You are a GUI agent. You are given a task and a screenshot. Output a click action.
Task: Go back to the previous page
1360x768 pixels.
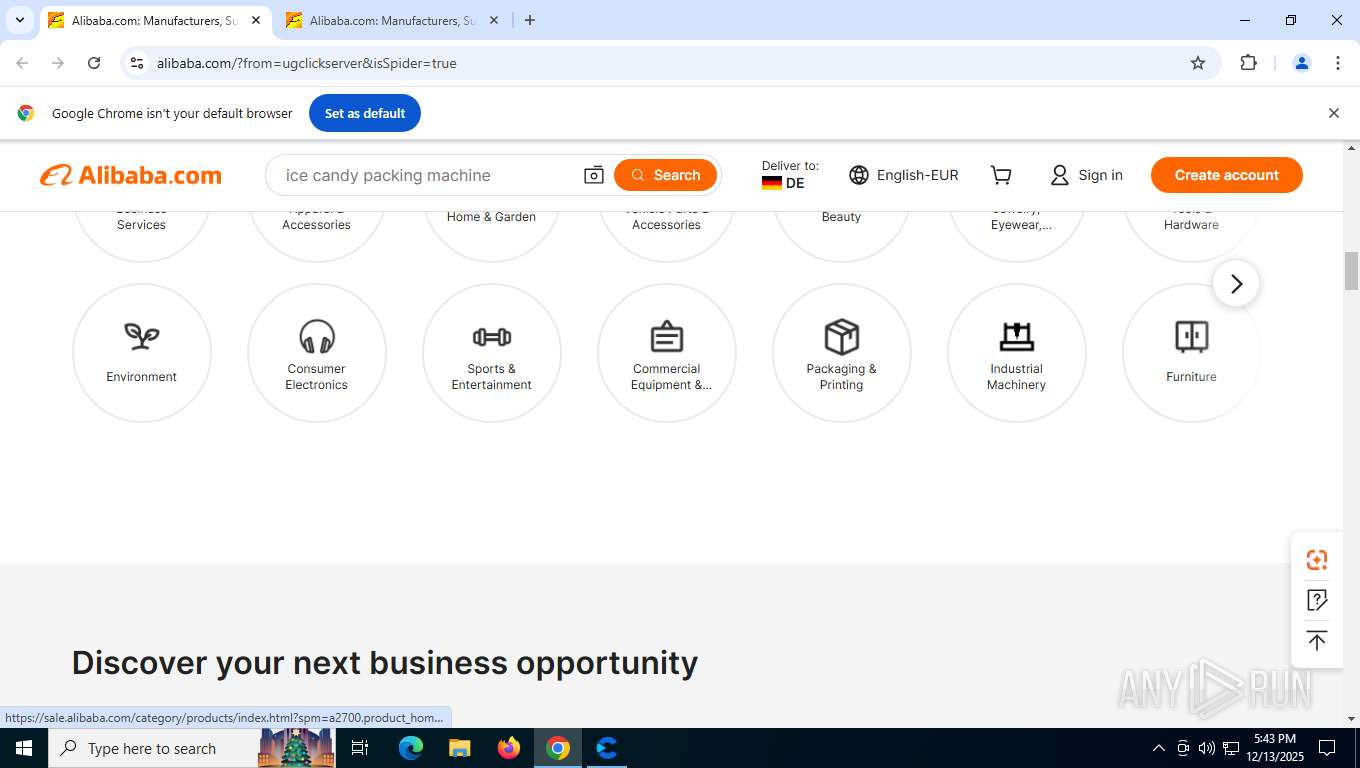pos(22,63)
